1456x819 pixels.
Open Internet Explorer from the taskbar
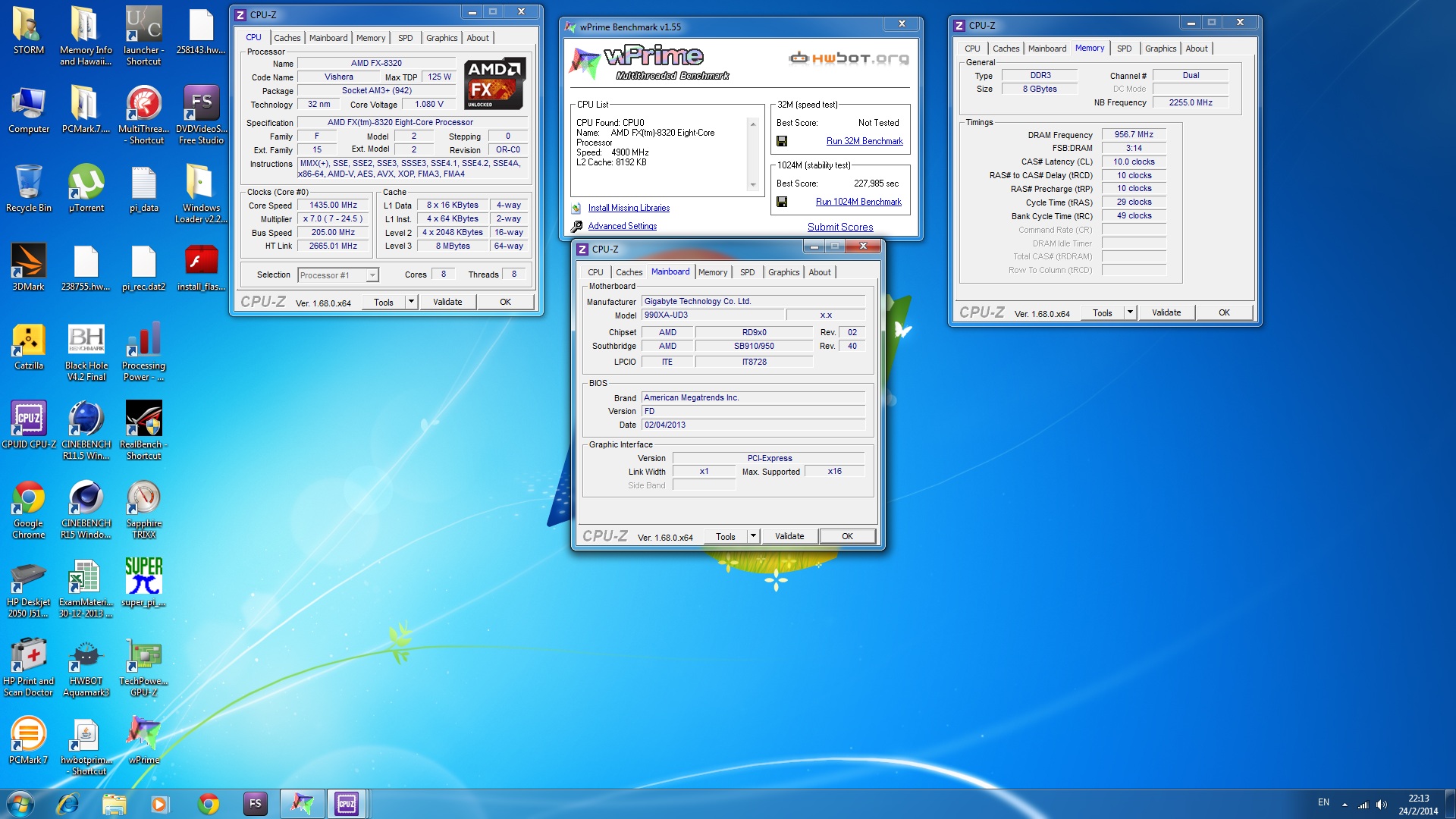[x=67, y=804]
